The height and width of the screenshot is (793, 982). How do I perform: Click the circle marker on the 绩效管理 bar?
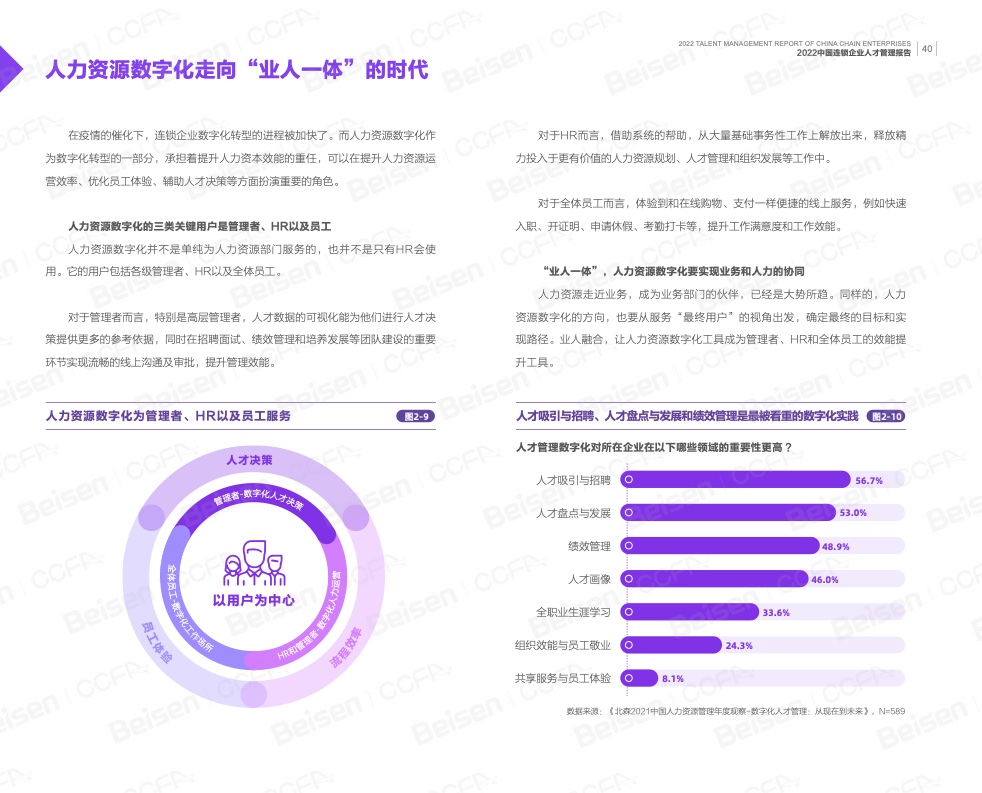[x=629, y=546]
